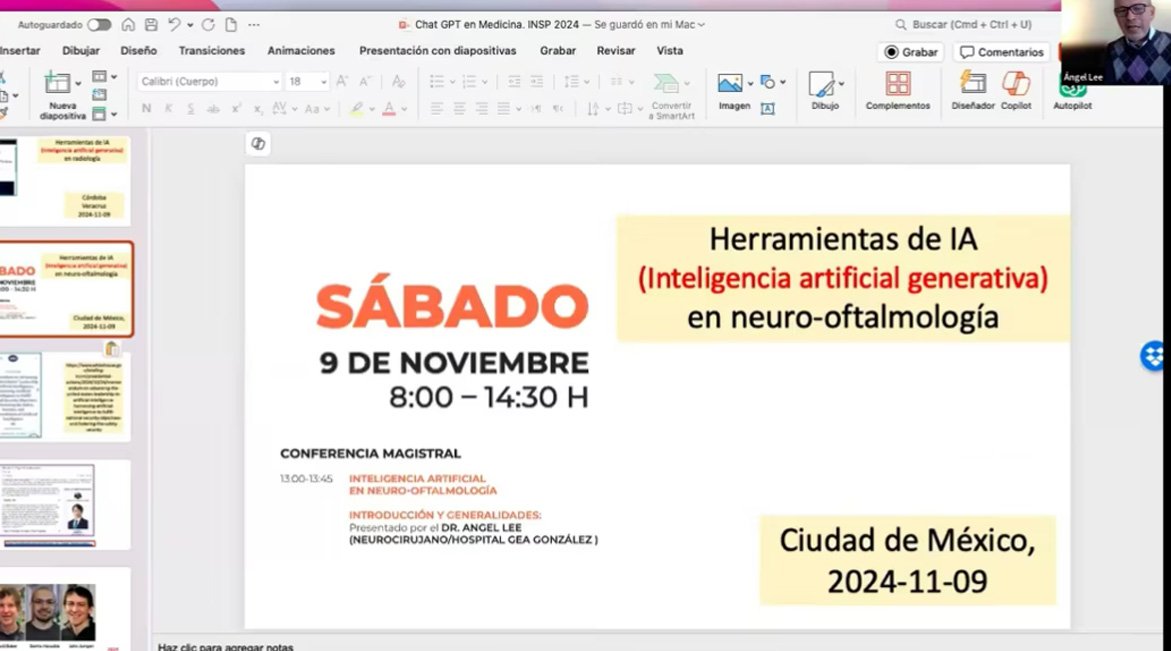1171x651 pixels.
Task: Expand the Calibri (Cuerpo) font dropdown
Action: pos(276,82)
